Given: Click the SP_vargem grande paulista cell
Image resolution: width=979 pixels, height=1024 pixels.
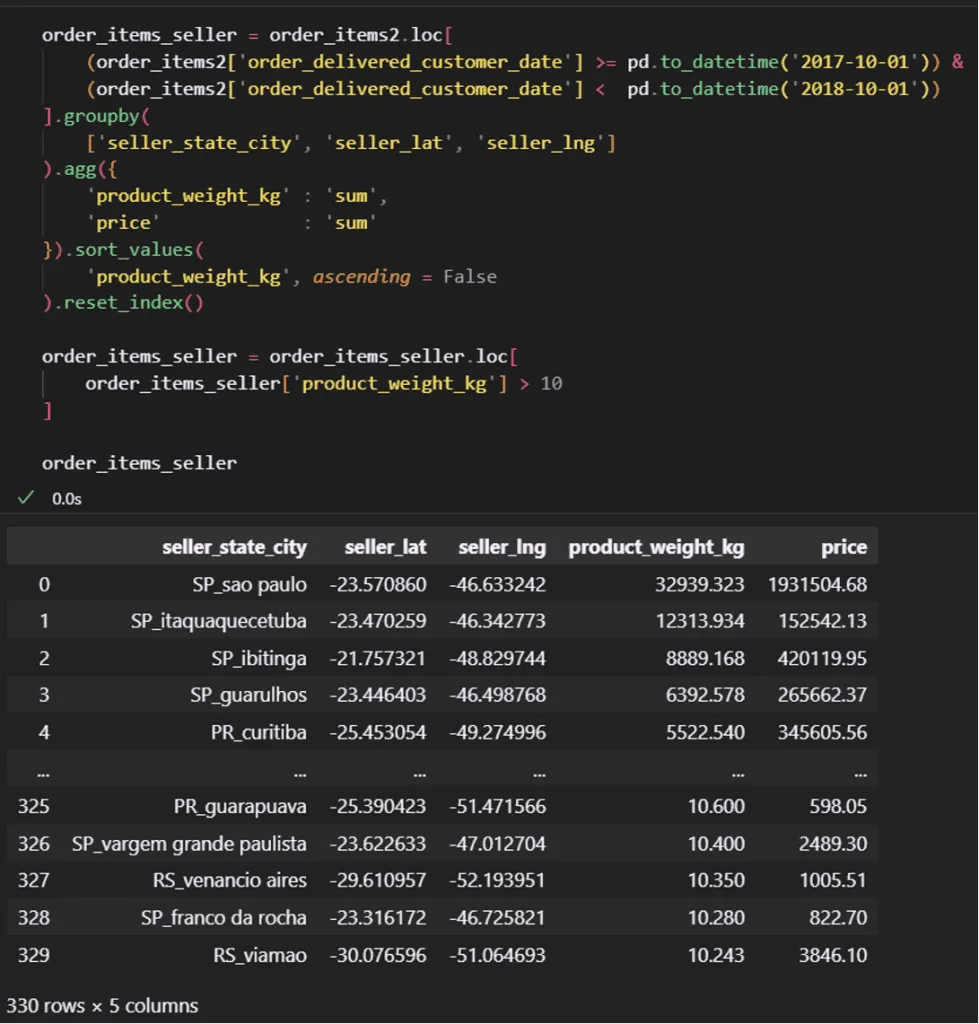Looking at the screenshot, I should pos(189,844).
